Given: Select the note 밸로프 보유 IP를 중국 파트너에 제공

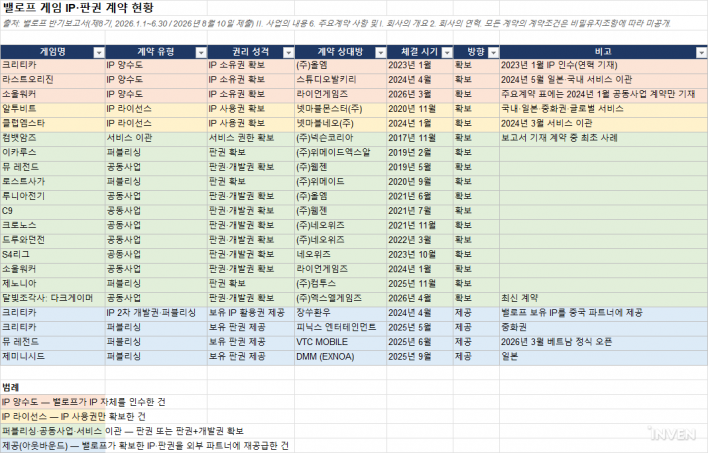Looking at the screenshot, I should point(603,313).
